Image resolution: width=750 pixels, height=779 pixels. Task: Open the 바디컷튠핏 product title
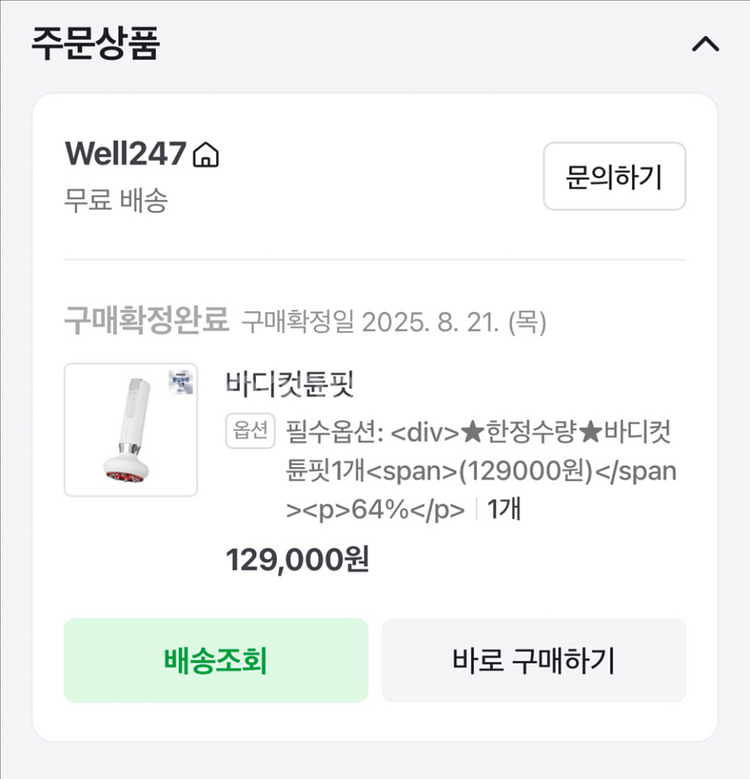291,383
